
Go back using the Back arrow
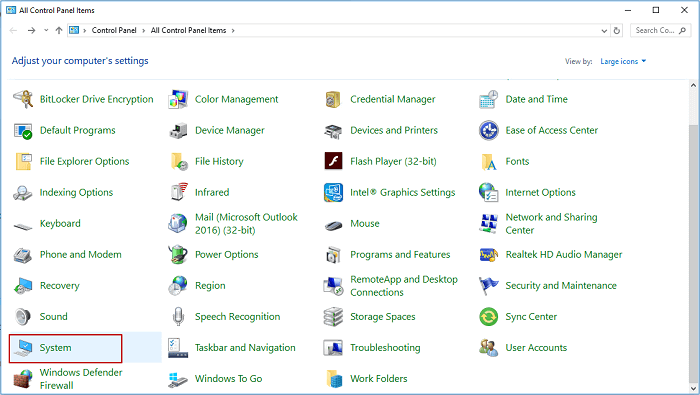pyautogui.click(x=13, y=30)
